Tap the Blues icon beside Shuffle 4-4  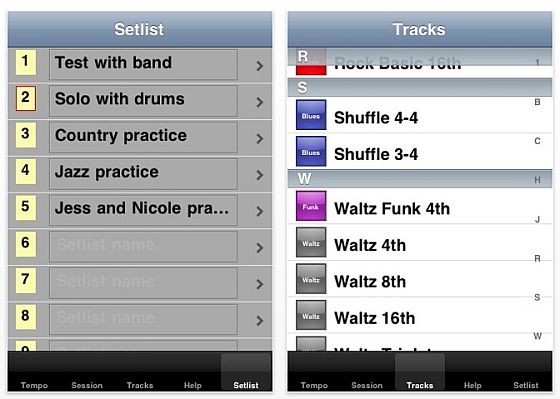pyautogui.click(x=311, y=115)
